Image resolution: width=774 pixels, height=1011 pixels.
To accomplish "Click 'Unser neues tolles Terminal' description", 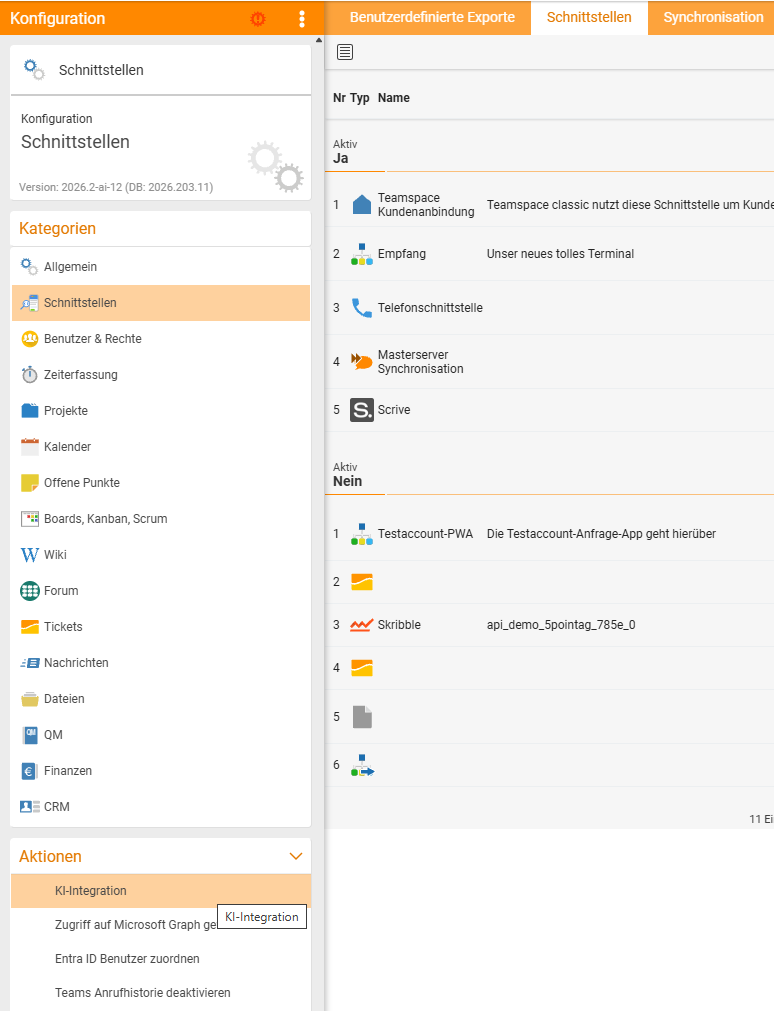I will pyautogui.click(x=561, y=254).
